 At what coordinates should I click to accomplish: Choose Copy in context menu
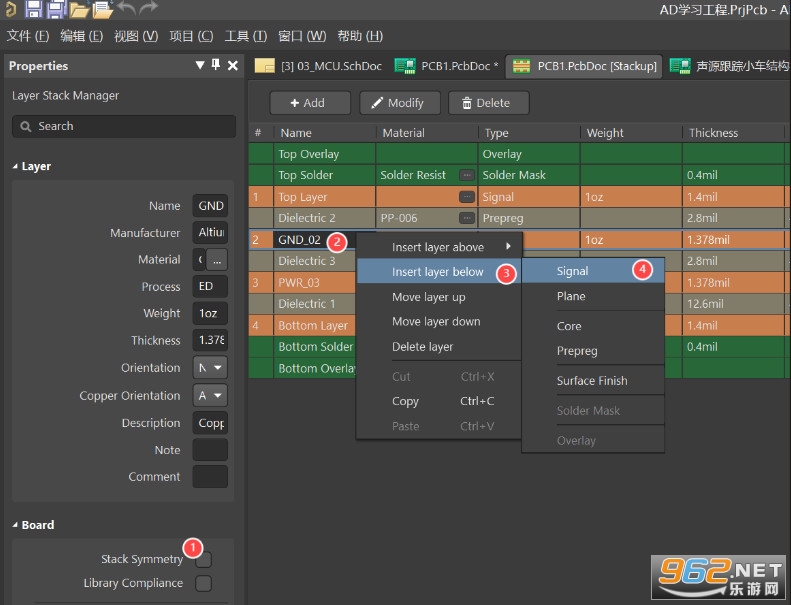click(438, 401)
